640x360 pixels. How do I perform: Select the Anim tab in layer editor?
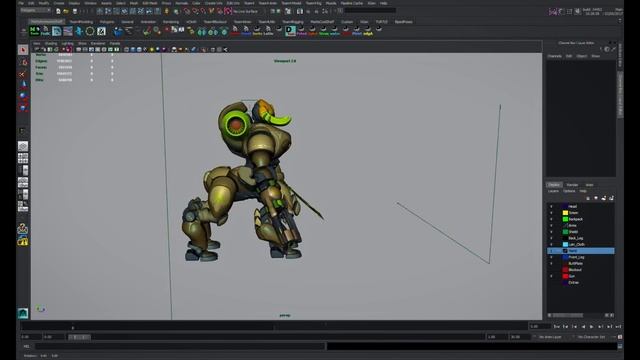click(x=589, y=185)
